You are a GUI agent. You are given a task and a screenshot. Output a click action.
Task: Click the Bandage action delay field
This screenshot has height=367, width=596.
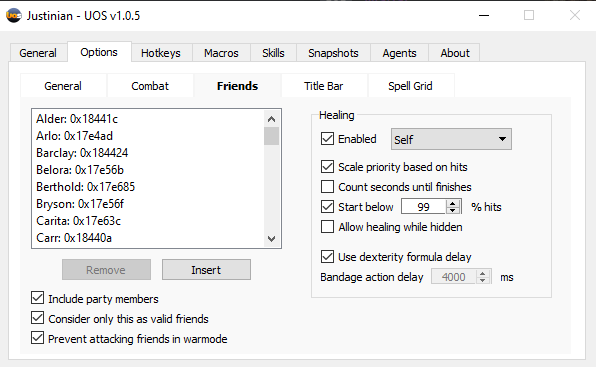[x=453, y=277]
